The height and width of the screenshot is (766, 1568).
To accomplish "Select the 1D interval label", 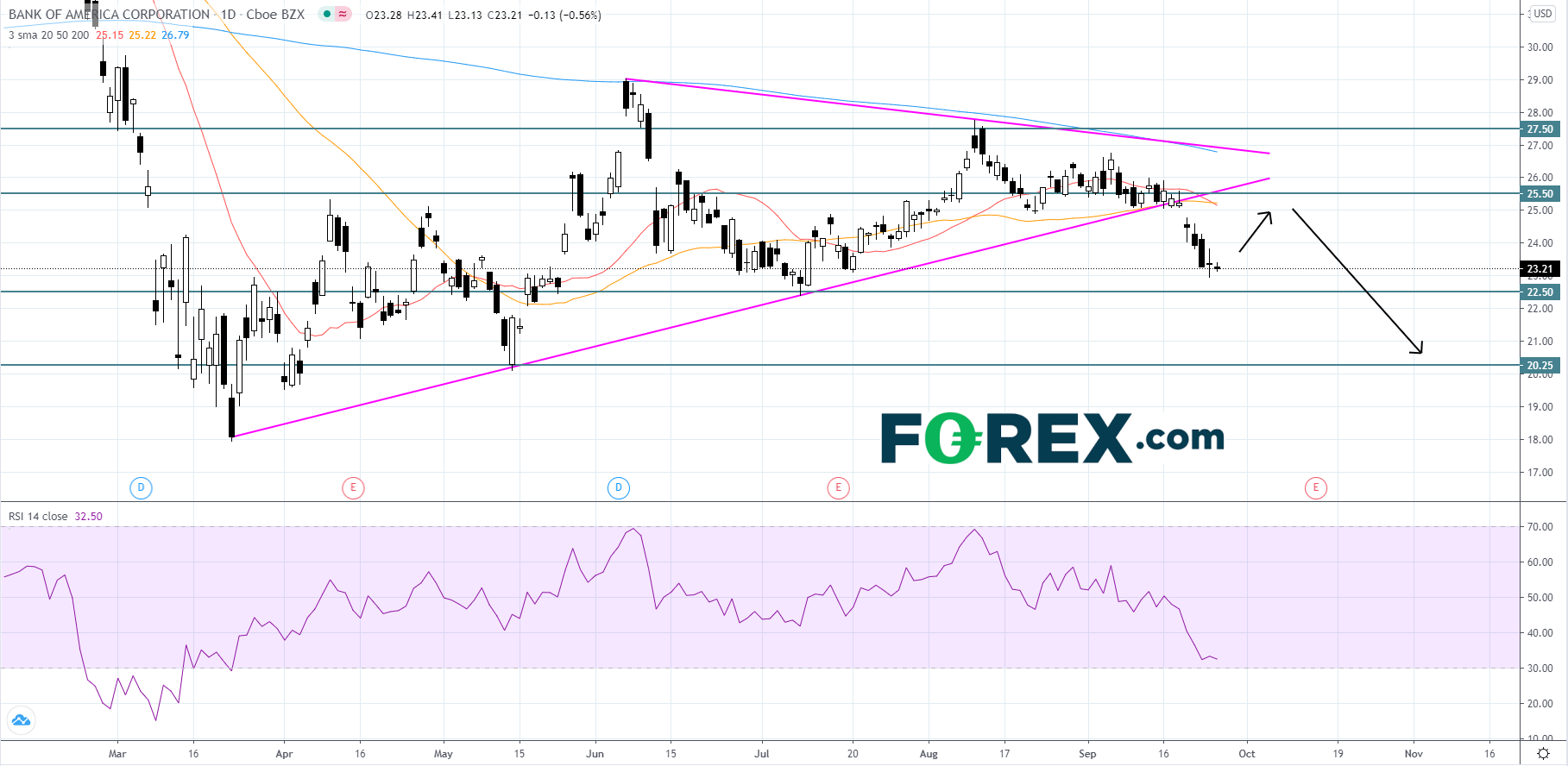I will 228,15.
